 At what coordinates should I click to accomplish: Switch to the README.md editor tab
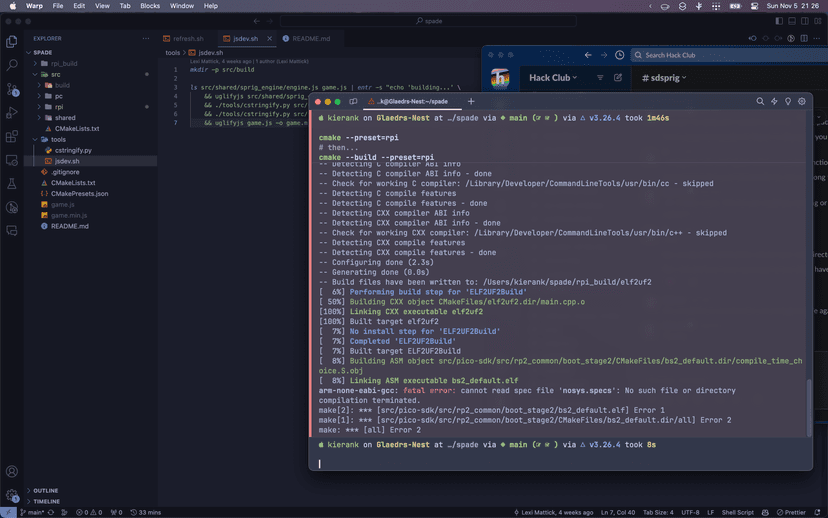point(310,39)
